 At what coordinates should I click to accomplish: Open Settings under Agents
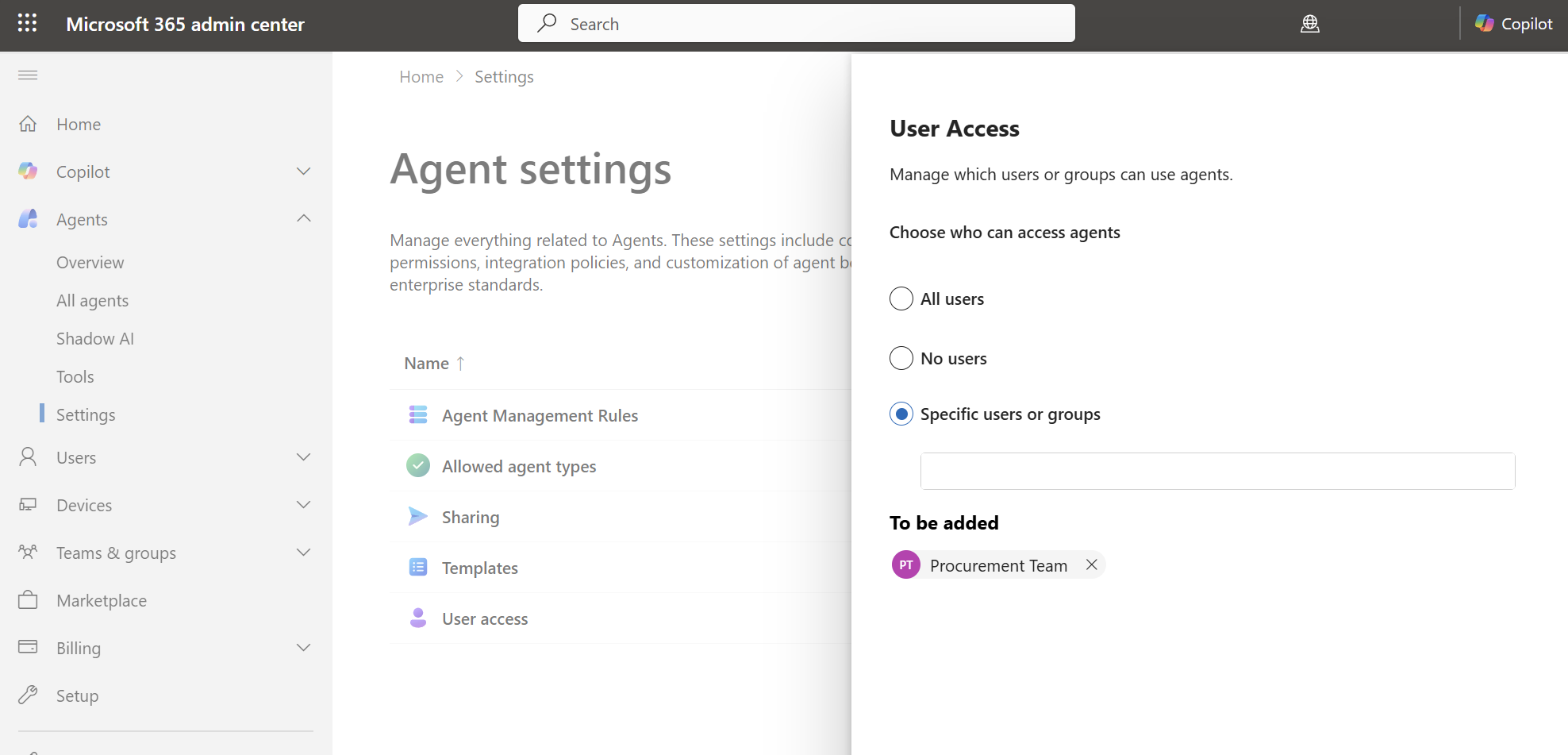(86, 415)
